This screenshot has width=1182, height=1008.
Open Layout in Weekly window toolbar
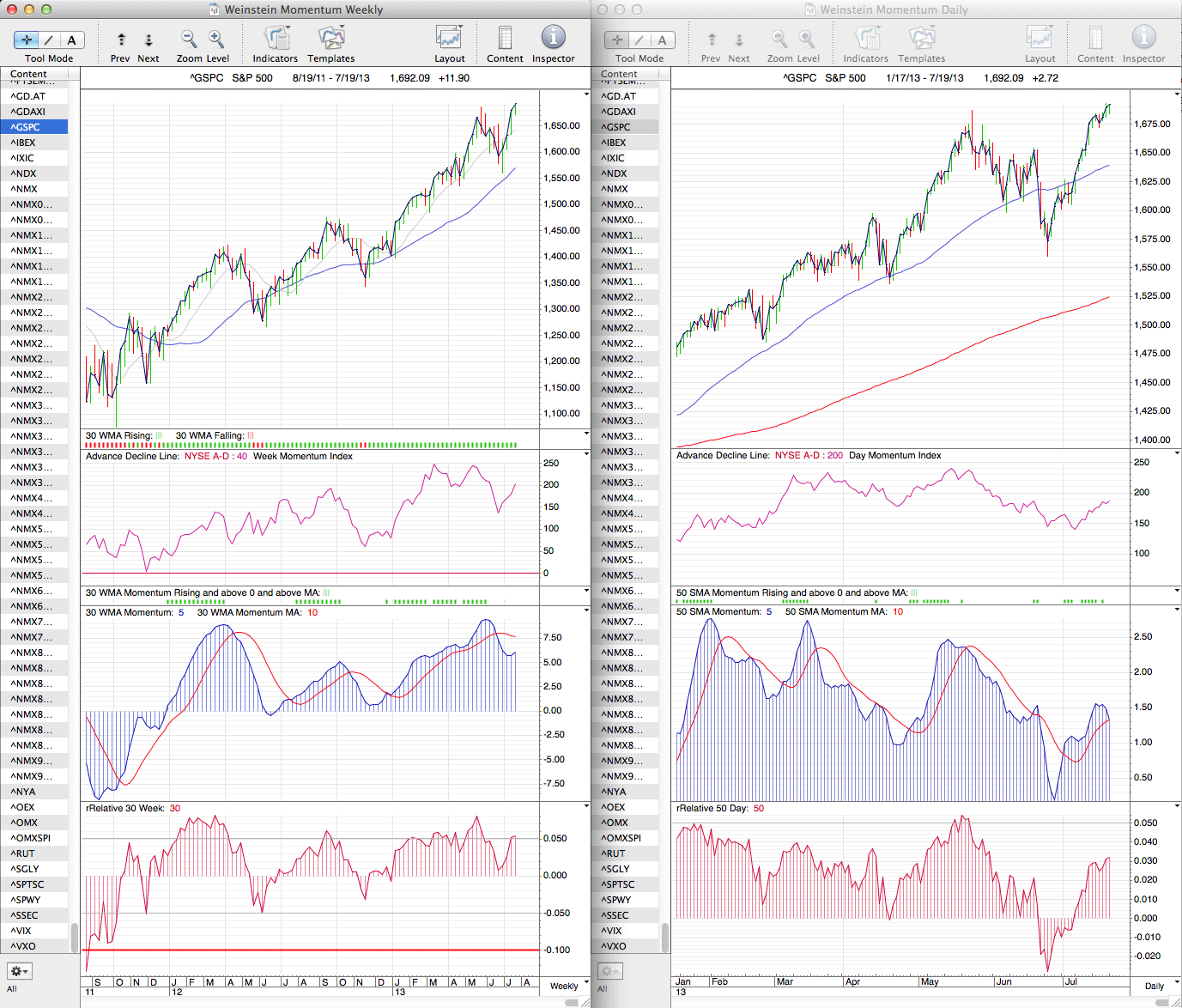[x=449, y=39]
